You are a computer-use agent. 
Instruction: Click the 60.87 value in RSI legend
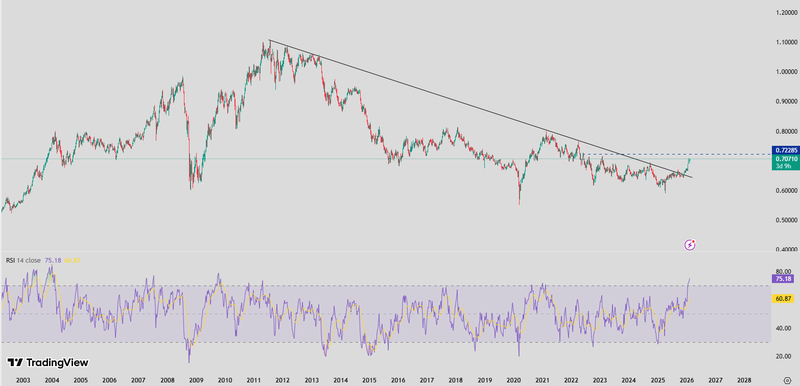[72, 260]
